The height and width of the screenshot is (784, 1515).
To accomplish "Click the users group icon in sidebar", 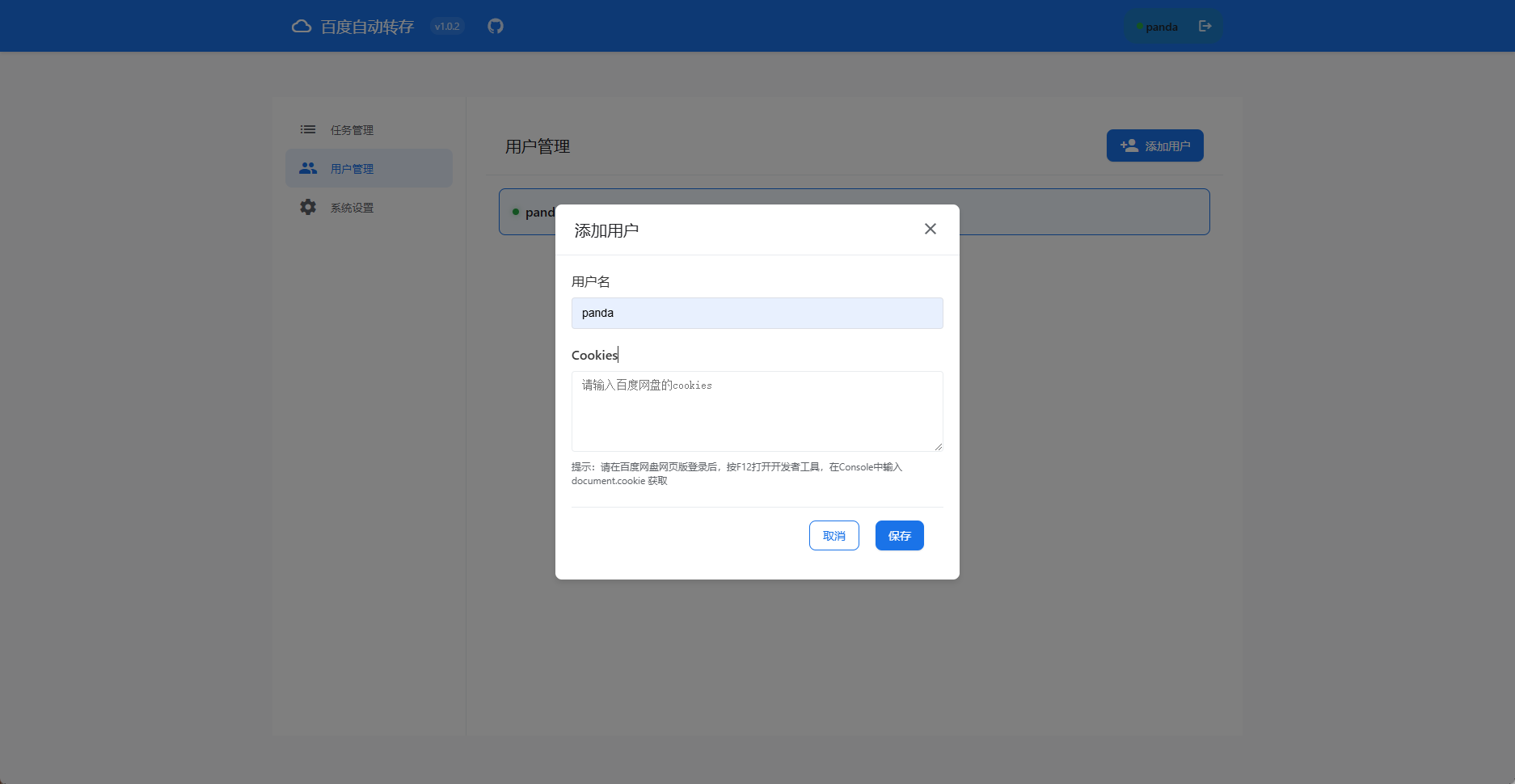I will [x=308, y=168].
